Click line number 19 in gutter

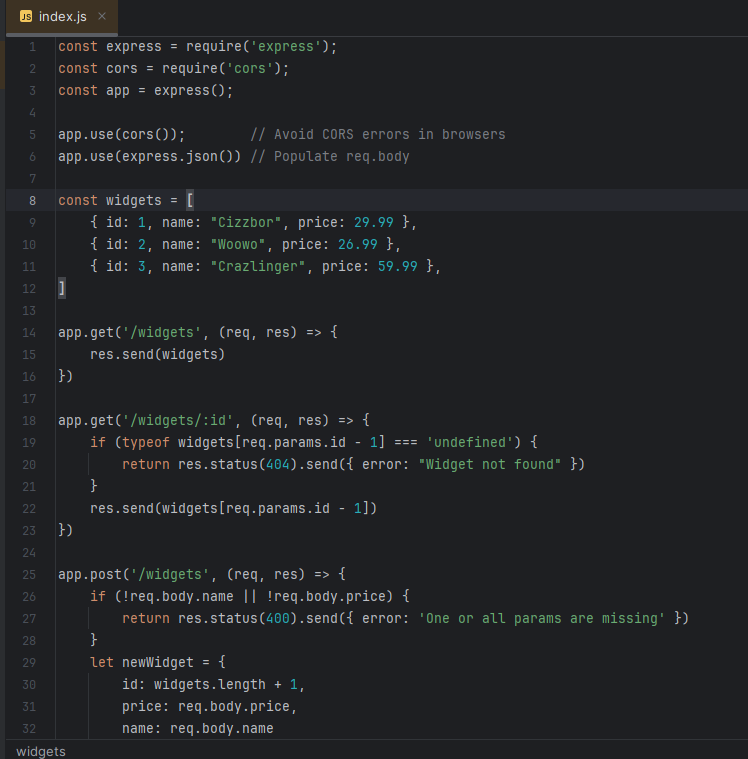(29, 442)
